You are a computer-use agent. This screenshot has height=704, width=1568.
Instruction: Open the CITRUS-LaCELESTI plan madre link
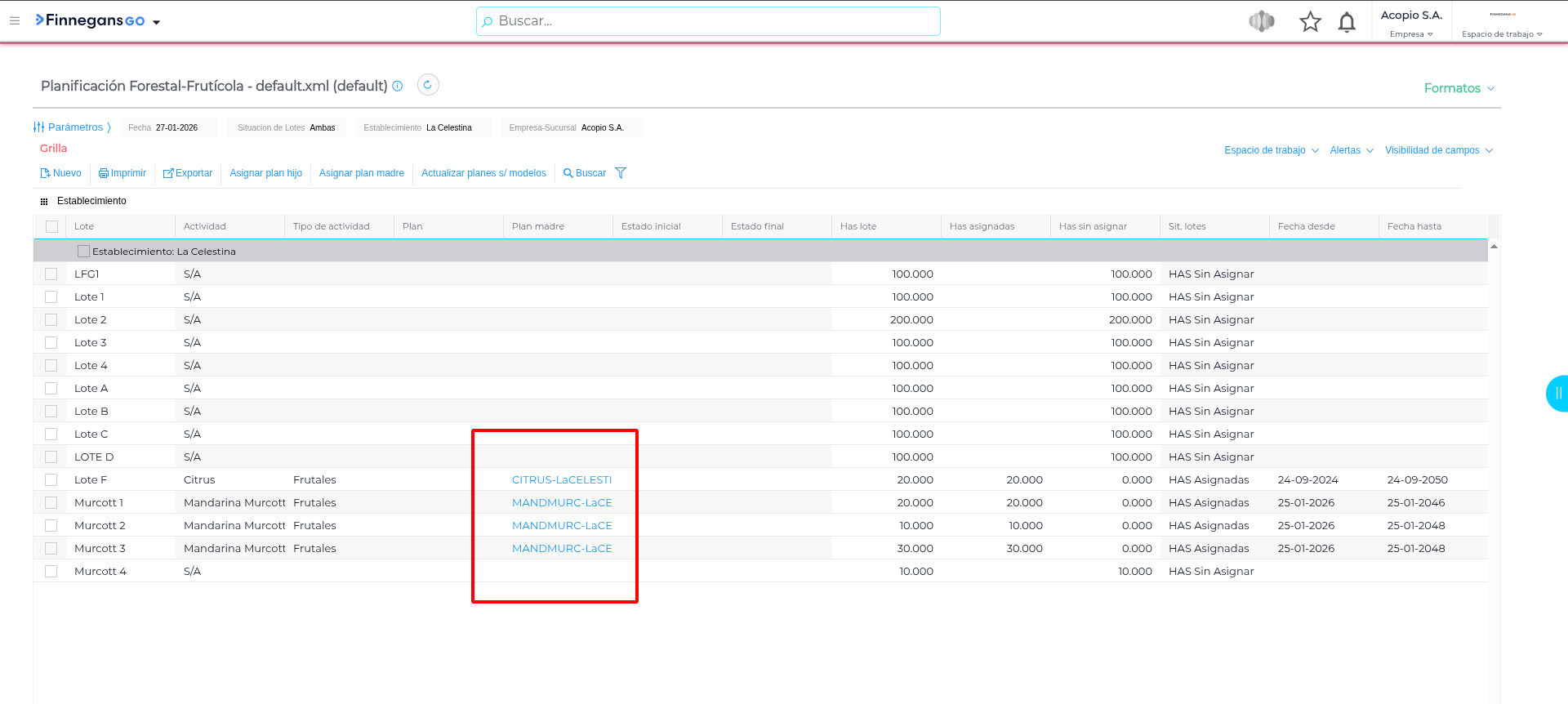pyautogui.click(x=561, y=480)
